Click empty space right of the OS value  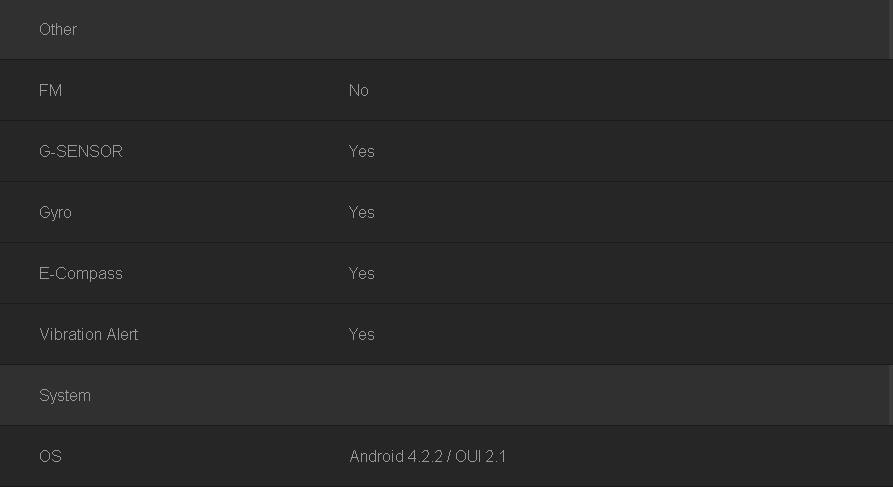(x=700, y=457)
